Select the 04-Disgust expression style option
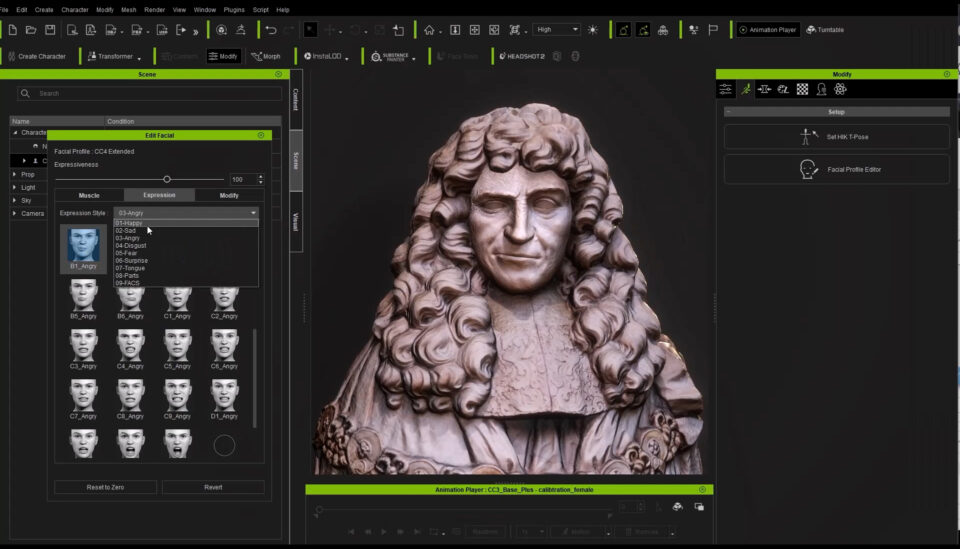This screenshot has height=549, width=960. click(x=131, y=245)
